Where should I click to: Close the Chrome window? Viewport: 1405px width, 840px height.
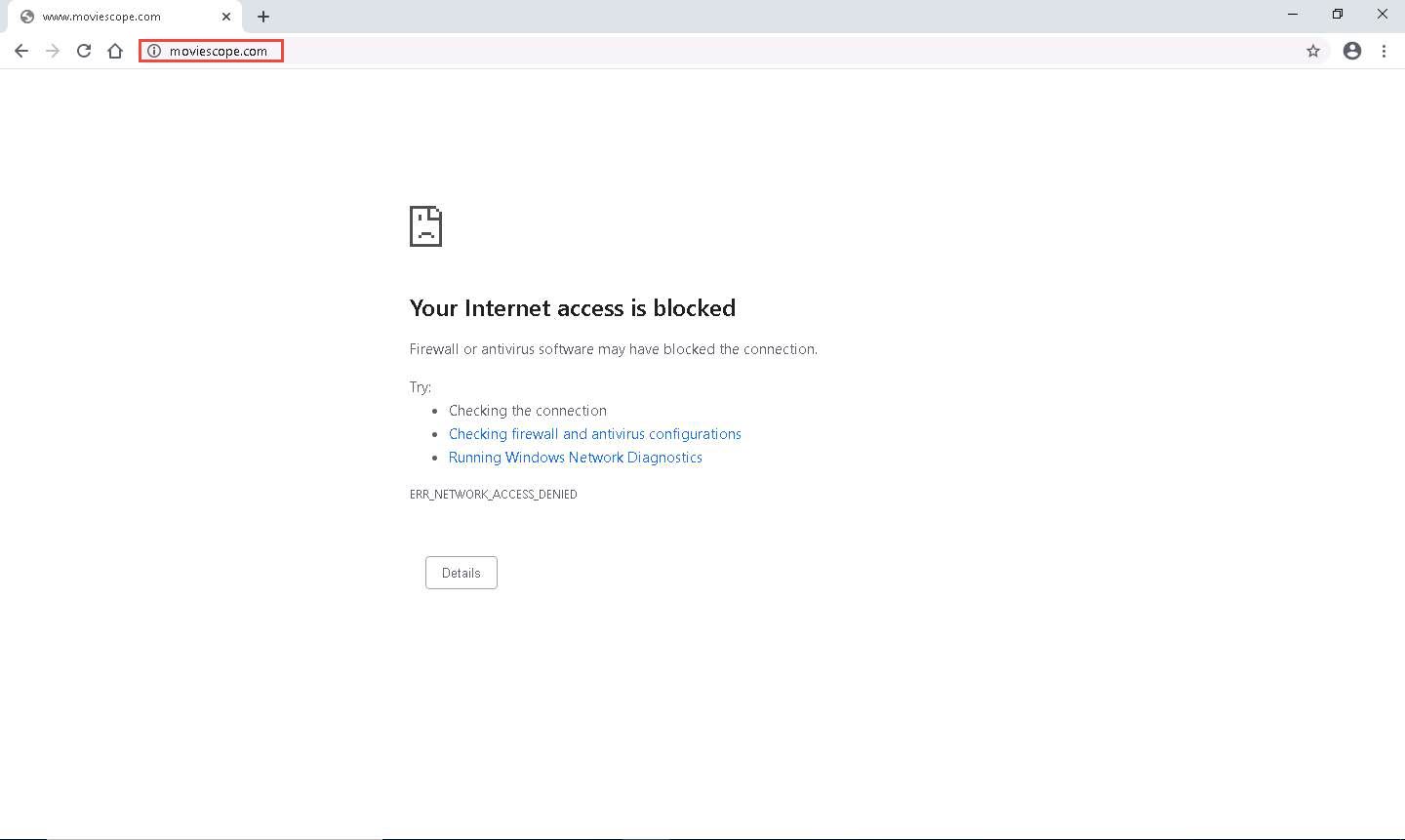pyautogui.click(x=1383, y=15)
